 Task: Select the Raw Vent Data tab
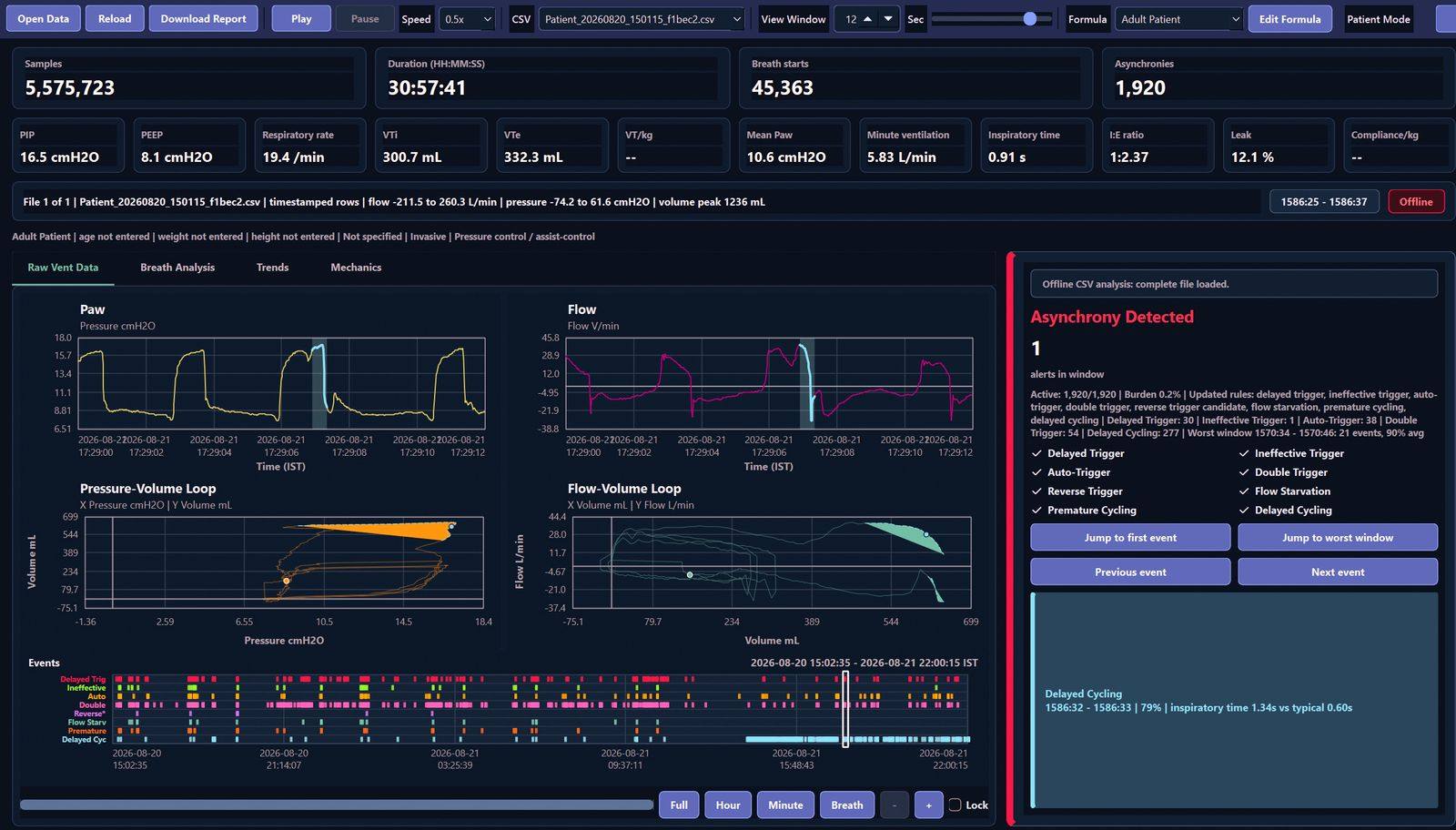point(63,268)
